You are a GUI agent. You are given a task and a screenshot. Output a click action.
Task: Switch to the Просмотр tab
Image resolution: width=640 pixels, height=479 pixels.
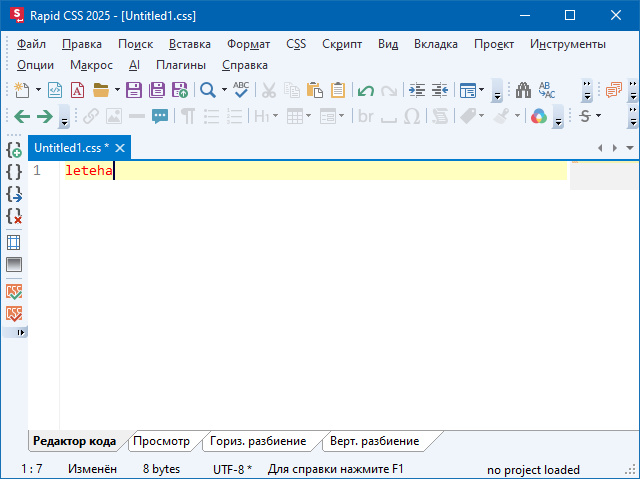[161, 441]
